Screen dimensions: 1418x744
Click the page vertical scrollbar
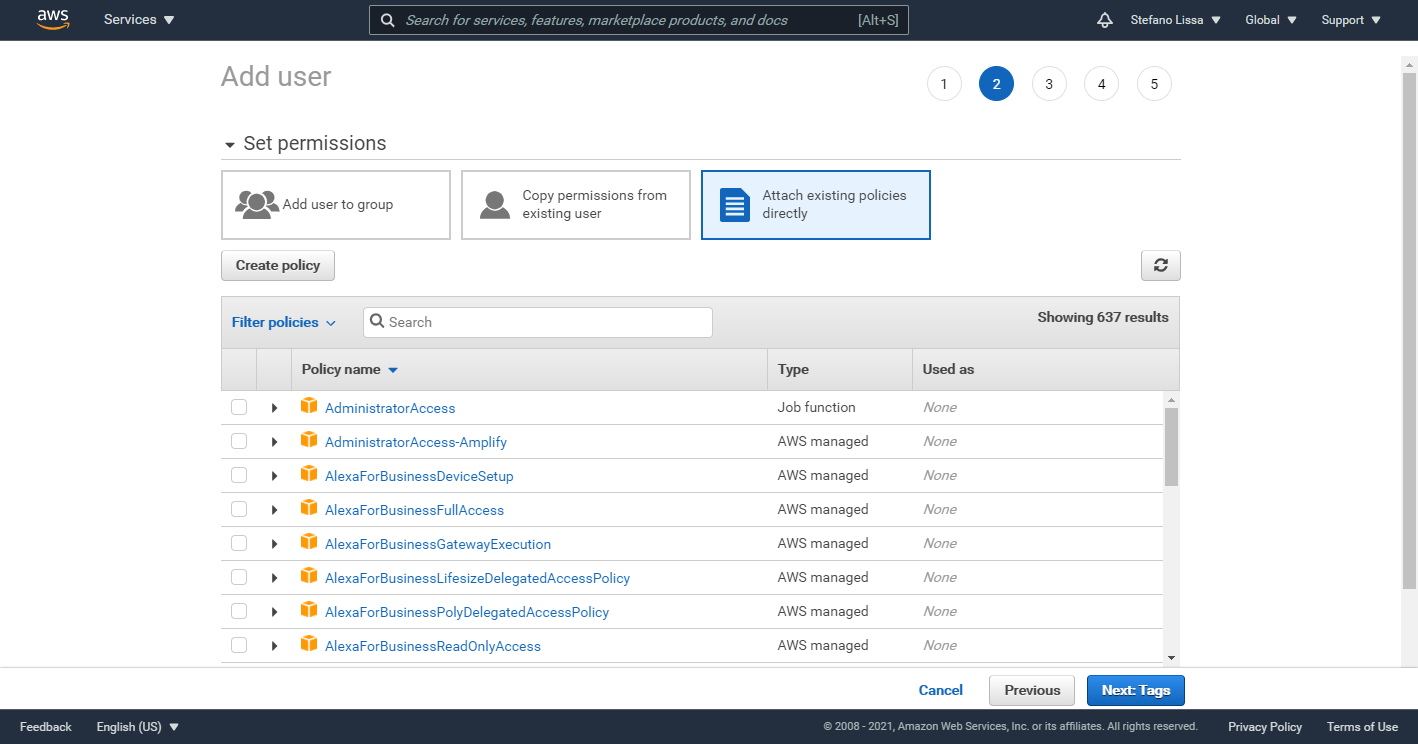(1410, 330)
